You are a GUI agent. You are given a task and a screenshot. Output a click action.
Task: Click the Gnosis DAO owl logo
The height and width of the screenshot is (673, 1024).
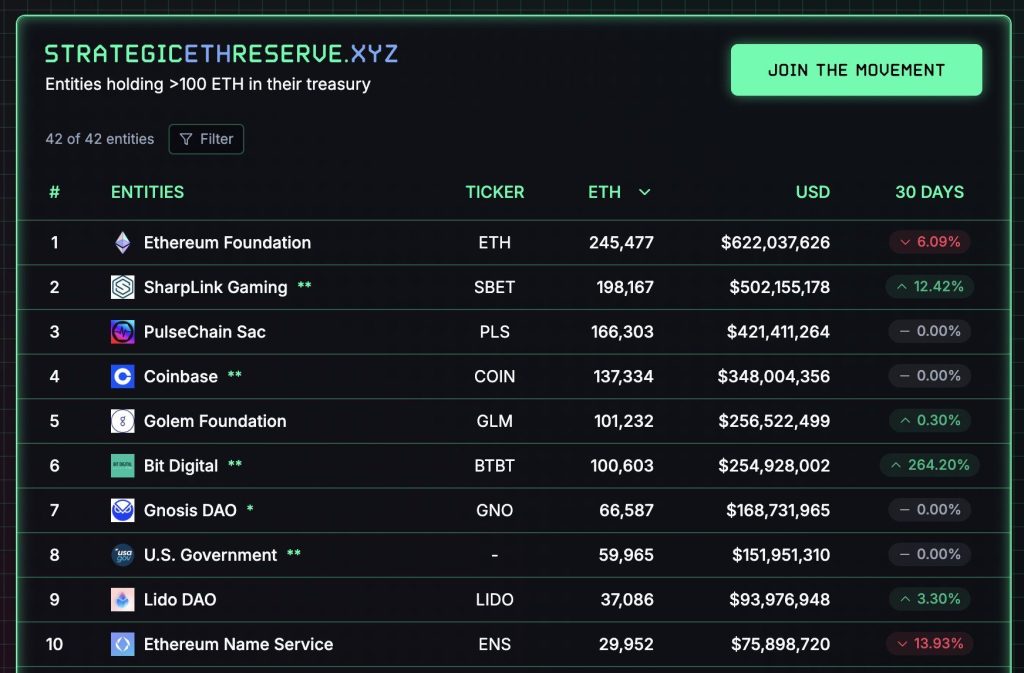[122, 510]
